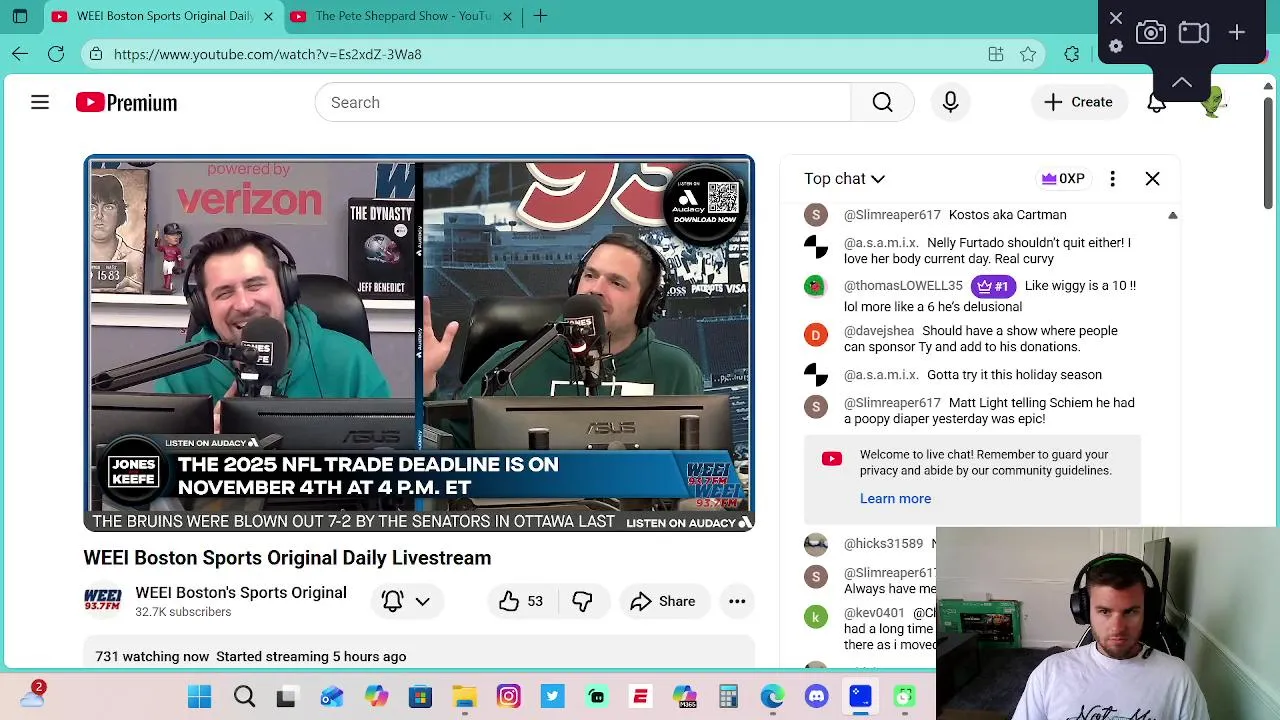Open the Create menu button
1280x720 pixels.
pos(1078,102)
